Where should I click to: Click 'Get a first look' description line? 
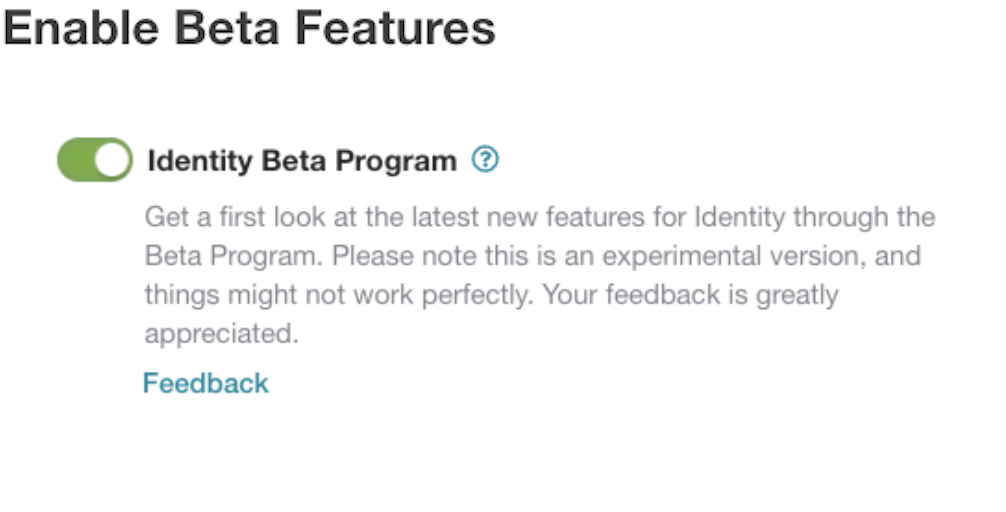coord(540,218)
